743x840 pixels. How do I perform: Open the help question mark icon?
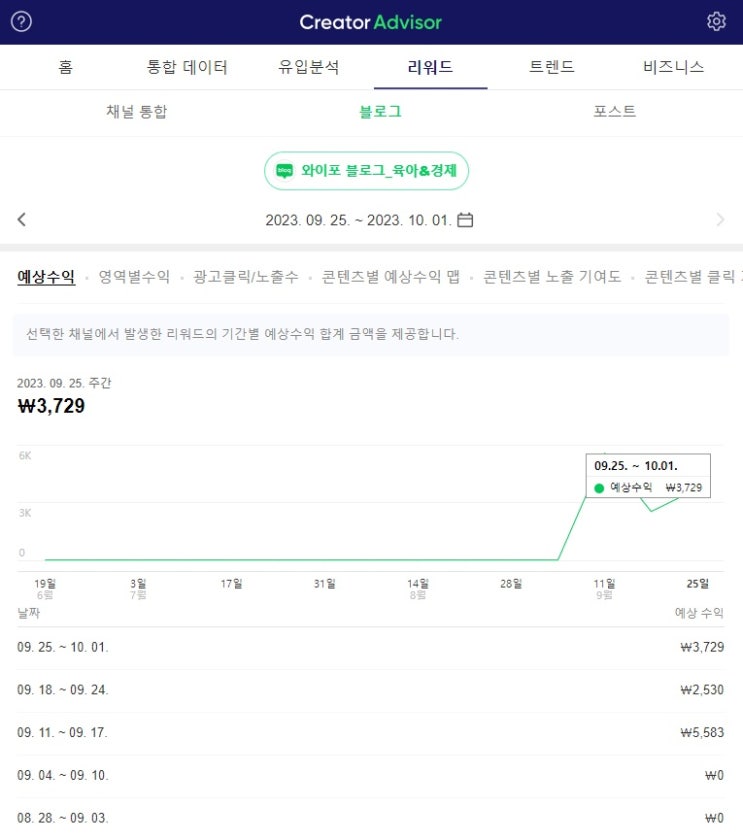[x=21, y=22]
